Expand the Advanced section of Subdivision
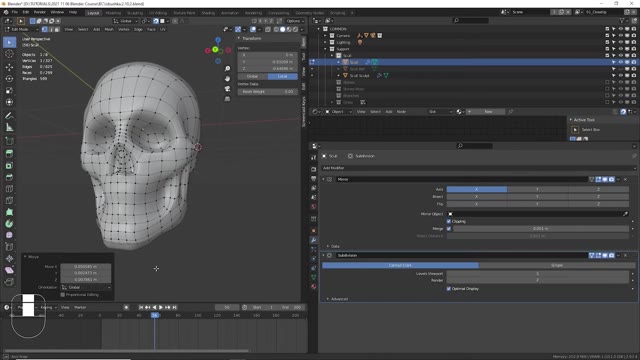The height and width of the screenshot is (360, 640). (338, 299)
